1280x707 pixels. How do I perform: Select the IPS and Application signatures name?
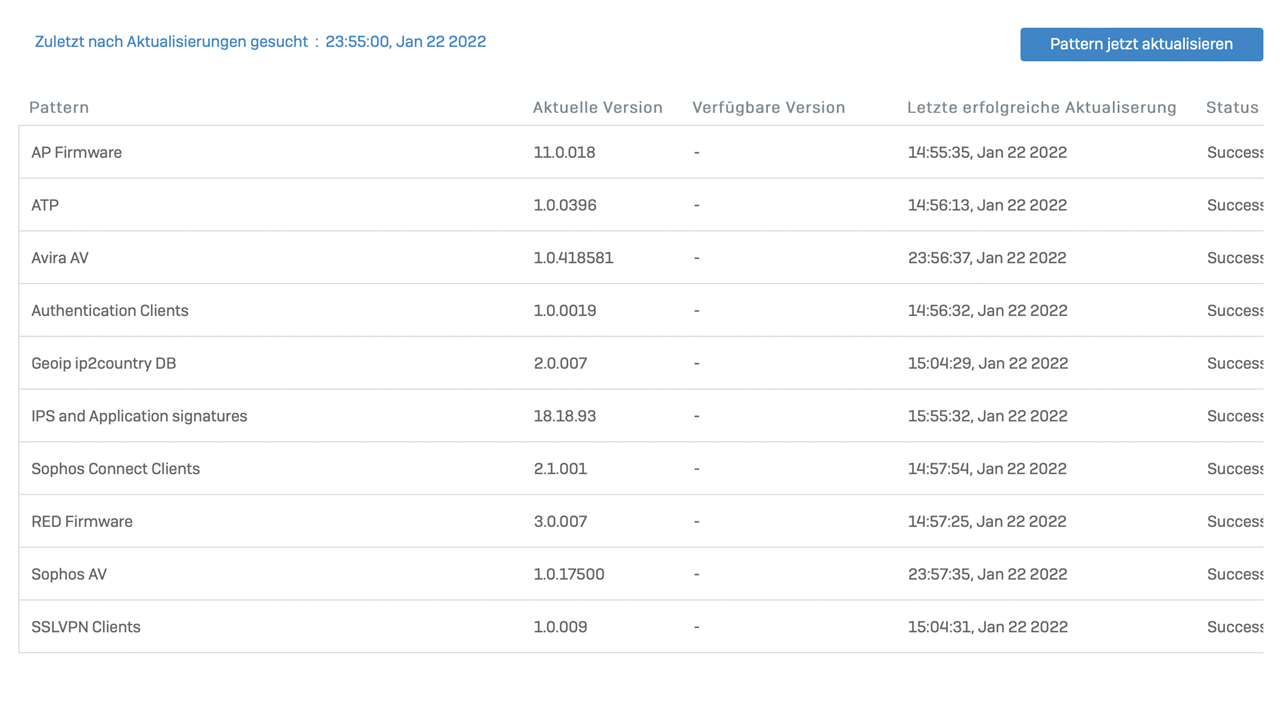(x=139, y=416)
